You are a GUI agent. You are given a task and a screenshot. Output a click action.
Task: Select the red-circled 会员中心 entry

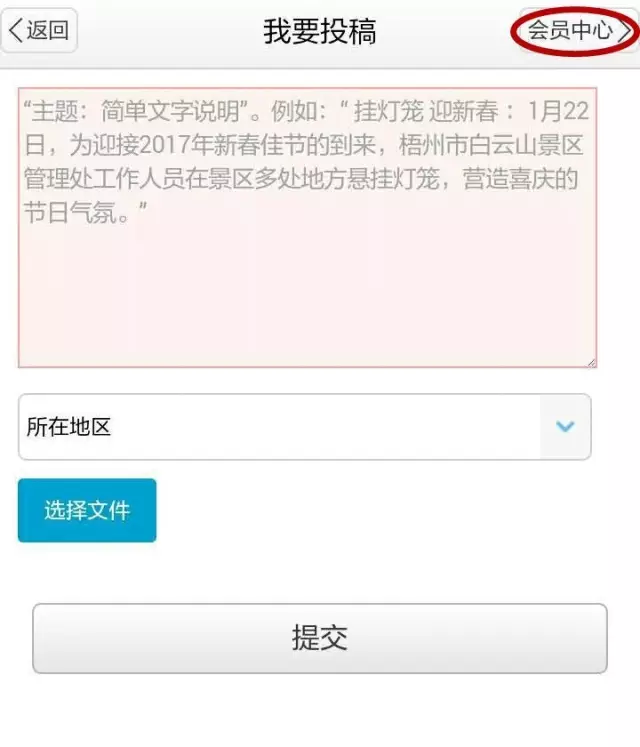pyautogui.click(x=577, y=31)
